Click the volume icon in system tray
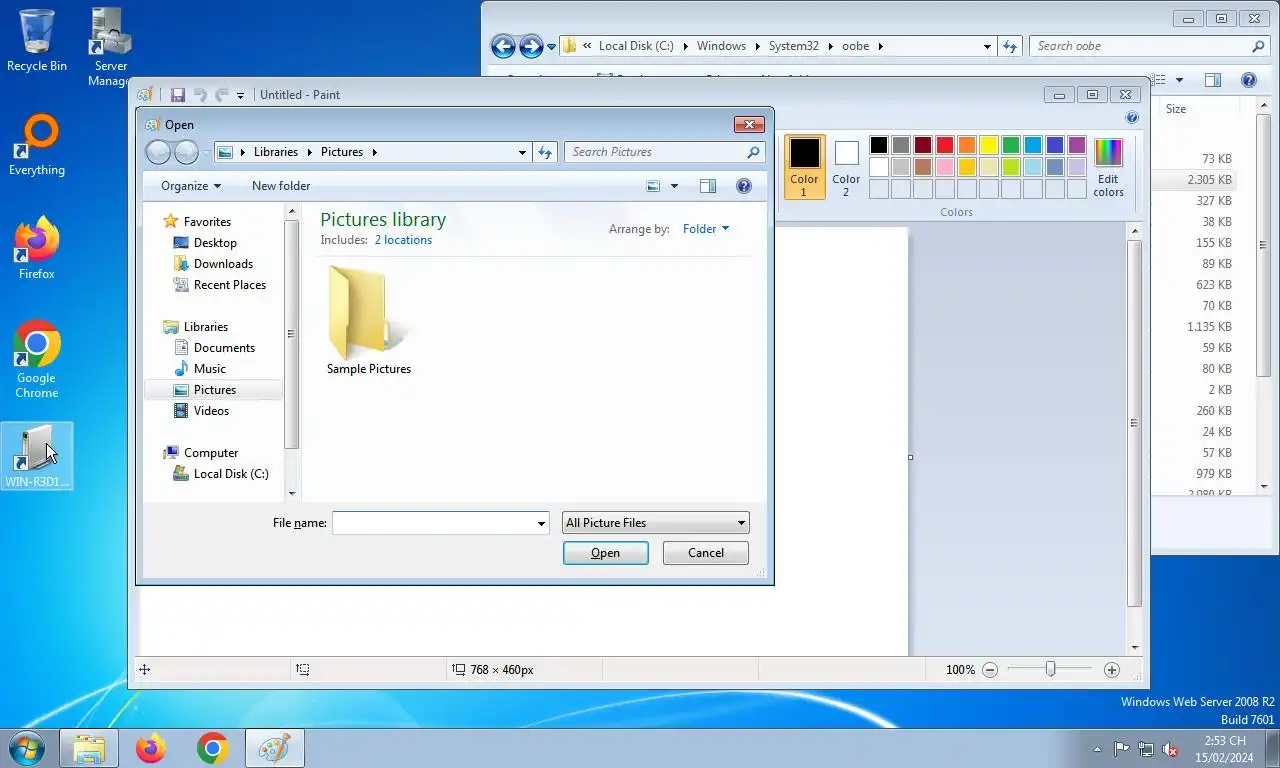Screen dimensions: 1280x768 (x=1169, y=749)
